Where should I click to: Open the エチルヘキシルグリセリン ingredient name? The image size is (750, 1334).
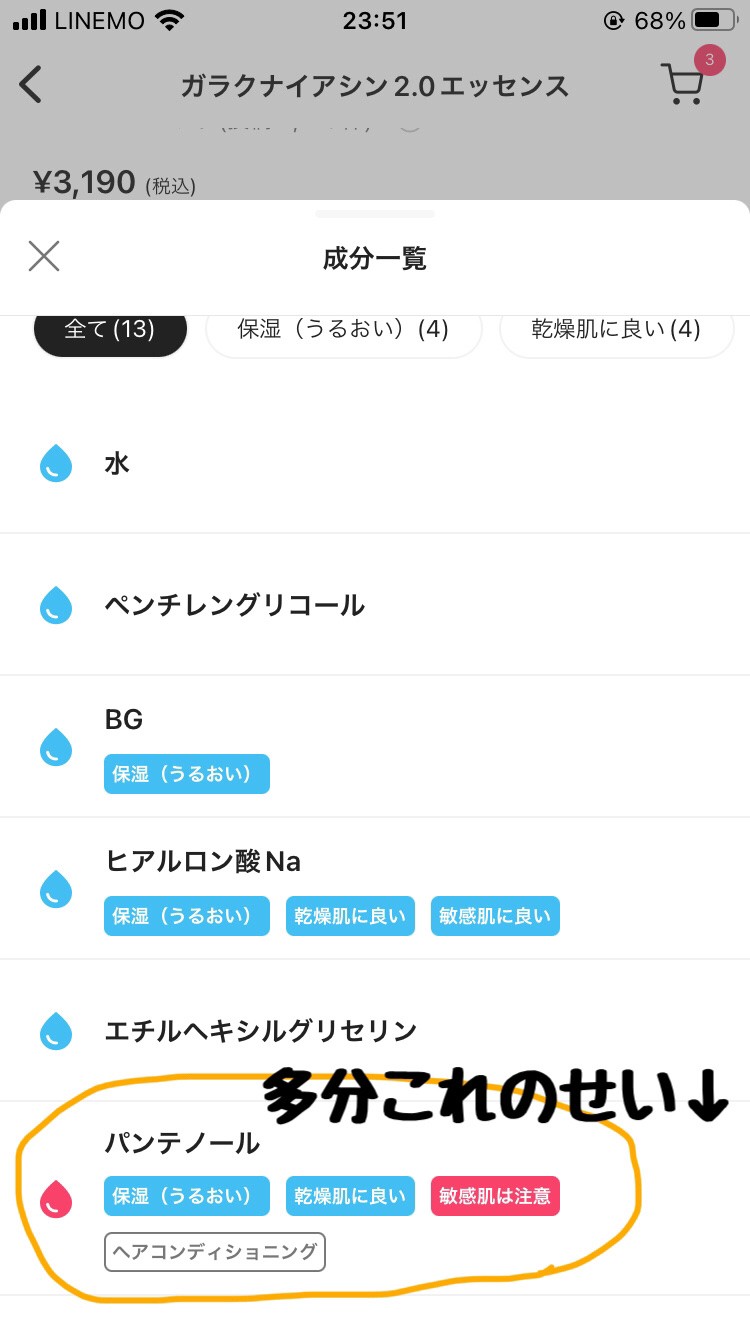tap(261, 1031)
